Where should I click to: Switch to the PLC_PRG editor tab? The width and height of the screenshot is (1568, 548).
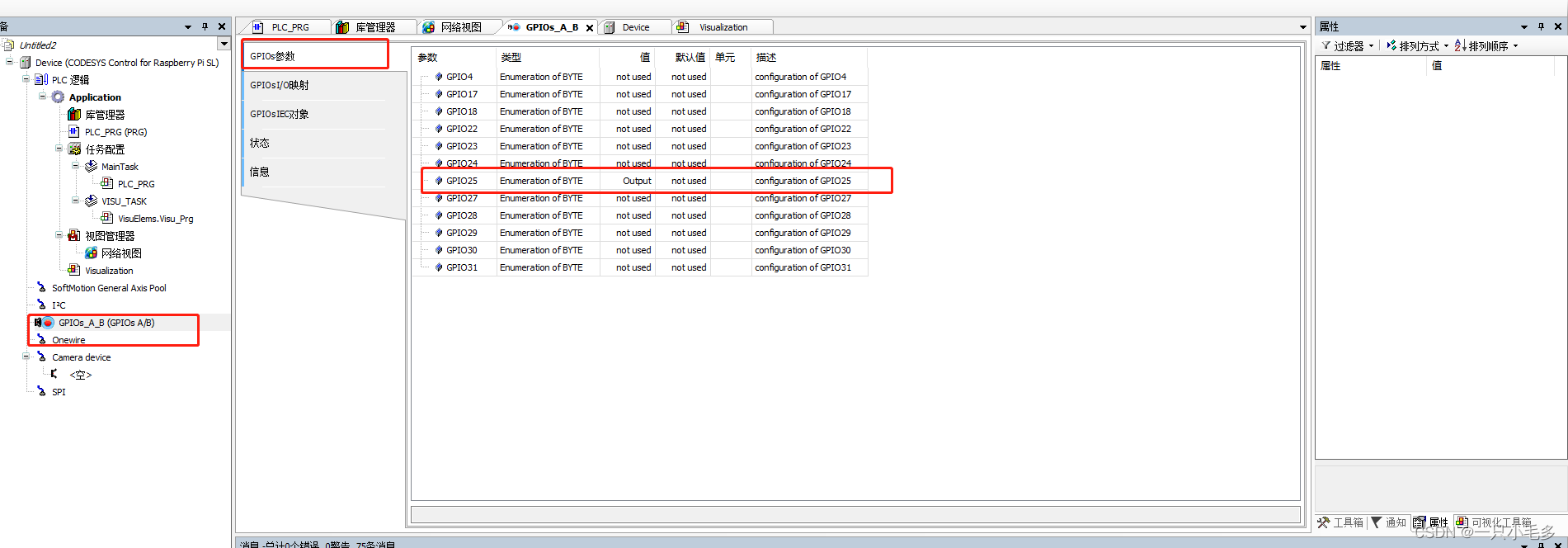pos(290,27)
